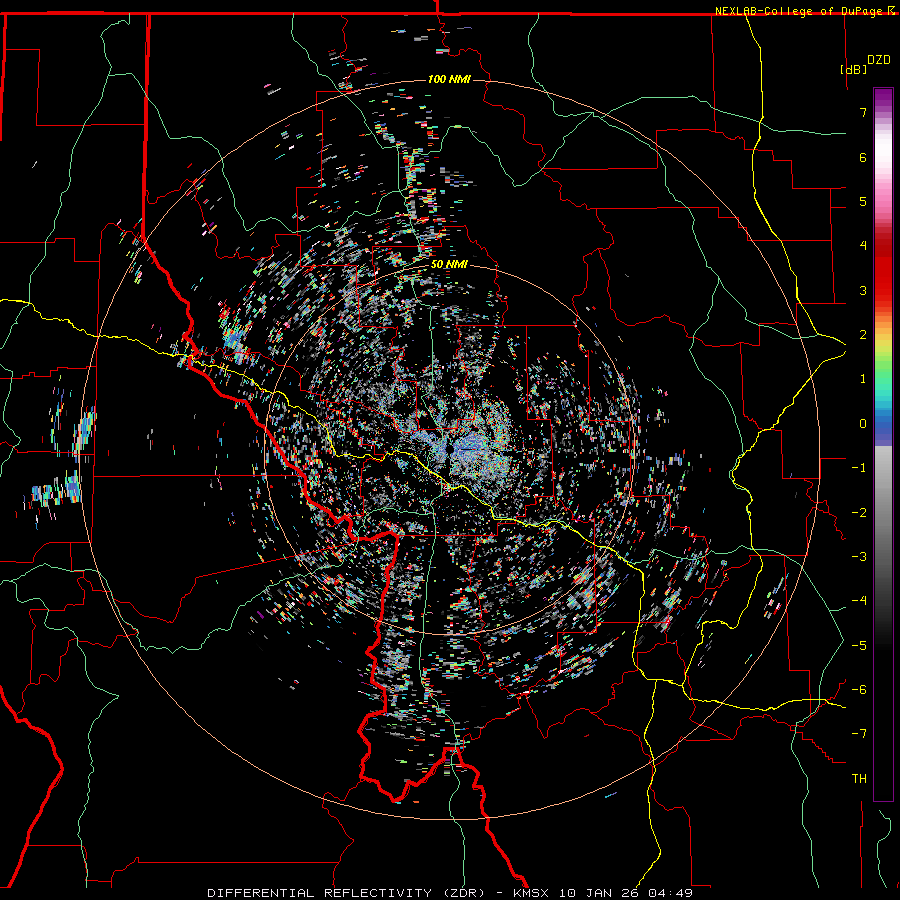Click the NEXLAB-College of DuPage label

click(798, 11)
